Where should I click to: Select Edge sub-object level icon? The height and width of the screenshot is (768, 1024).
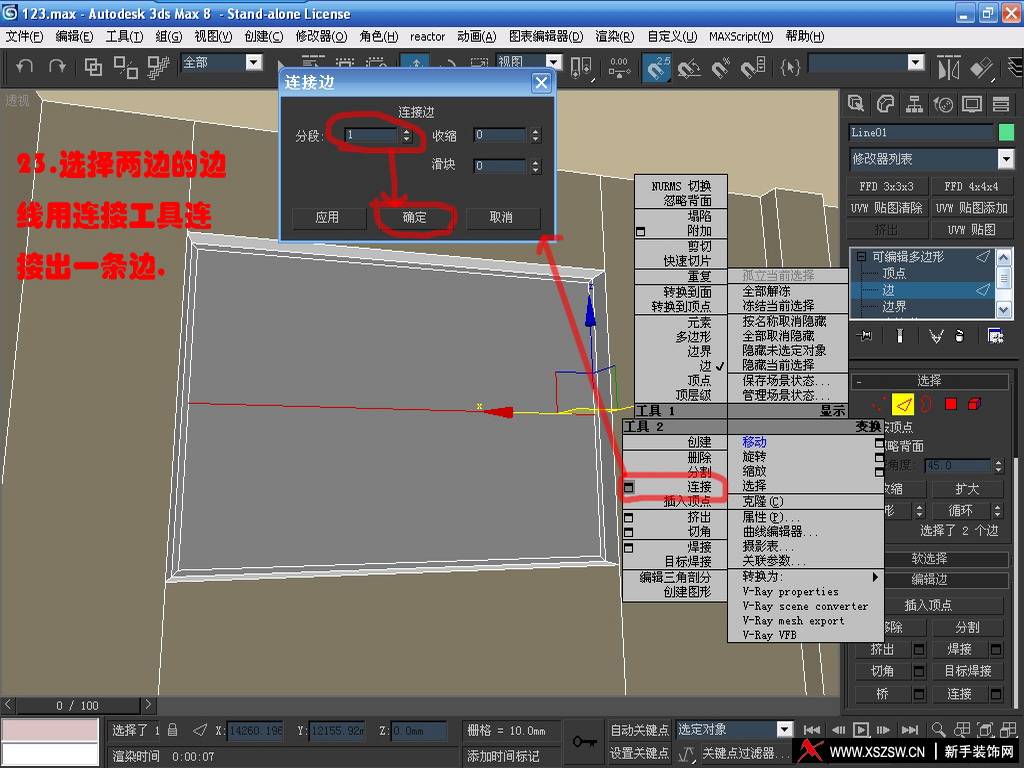coord(903,404)
